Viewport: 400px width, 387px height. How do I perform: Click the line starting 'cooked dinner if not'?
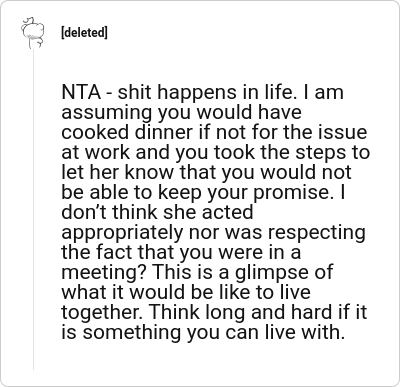point(214,132)
